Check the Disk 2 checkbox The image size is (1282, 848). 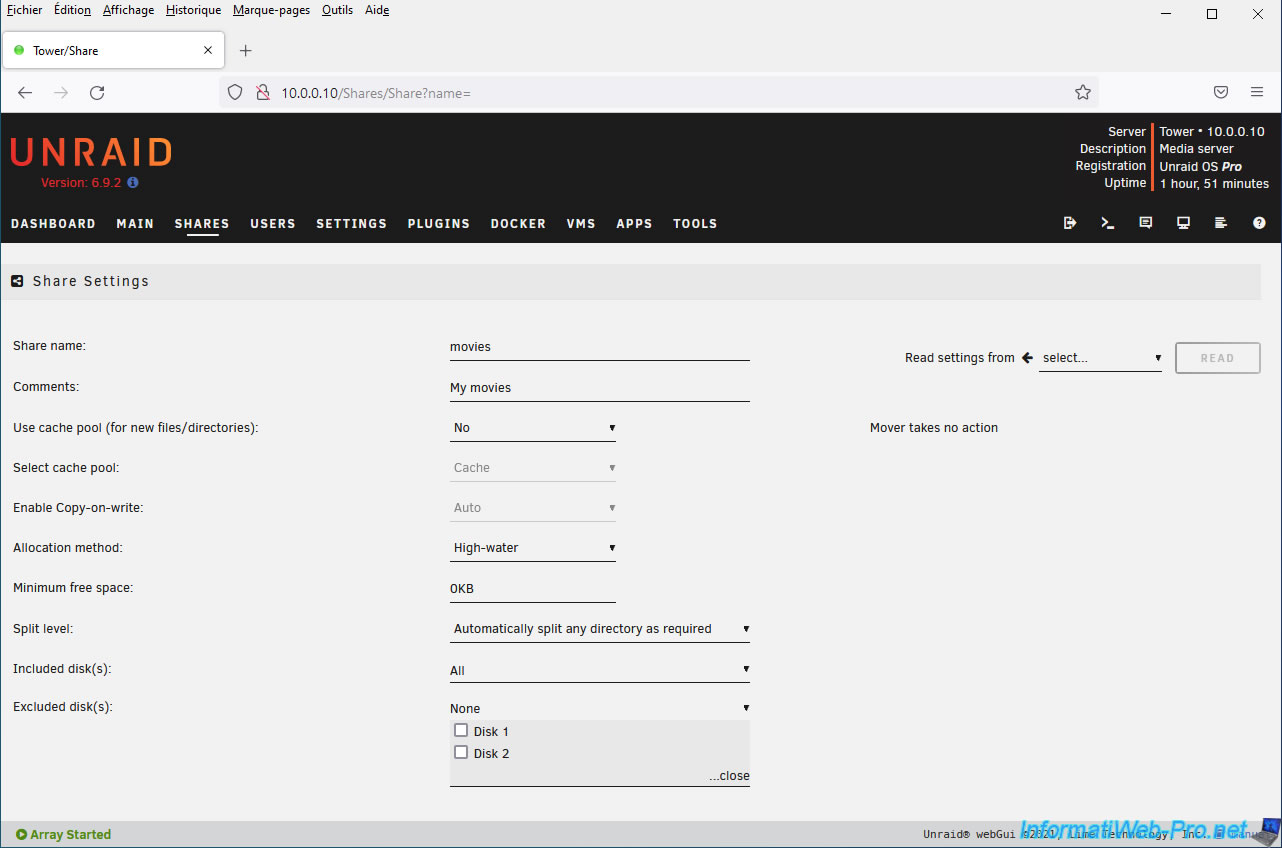coord(461,753)
